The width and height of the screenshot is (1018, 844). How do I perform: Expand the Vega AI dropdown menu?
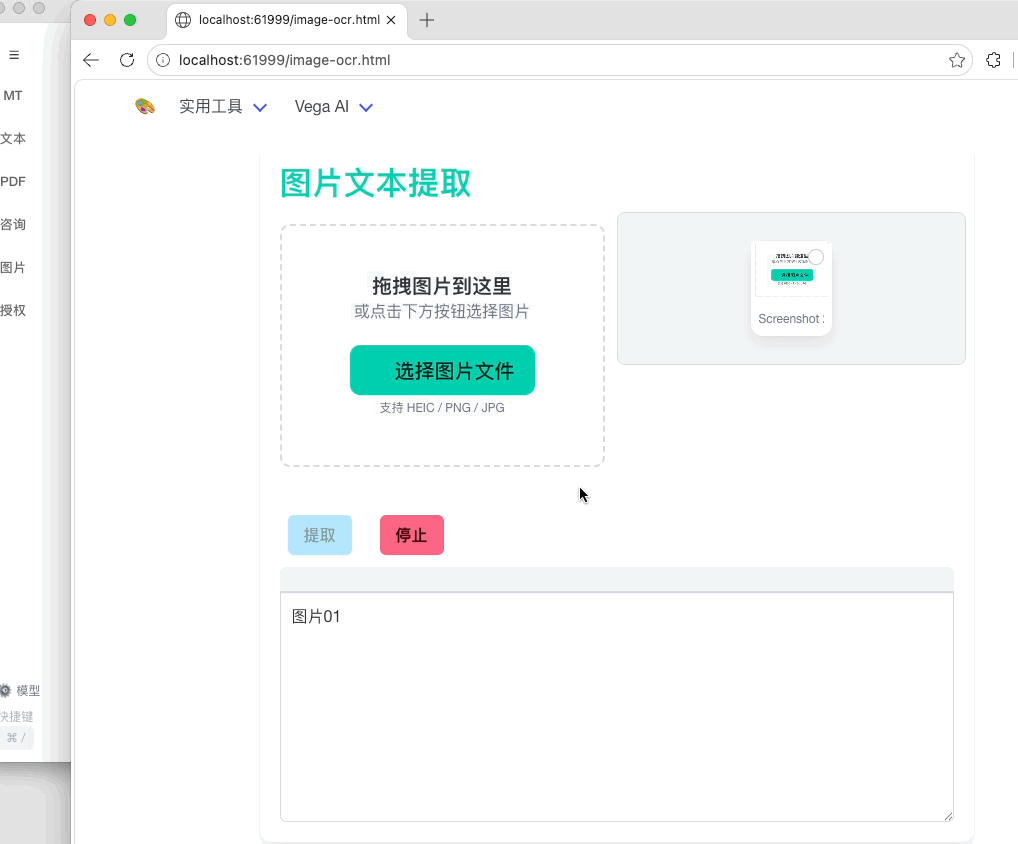[x=334, y=106]
